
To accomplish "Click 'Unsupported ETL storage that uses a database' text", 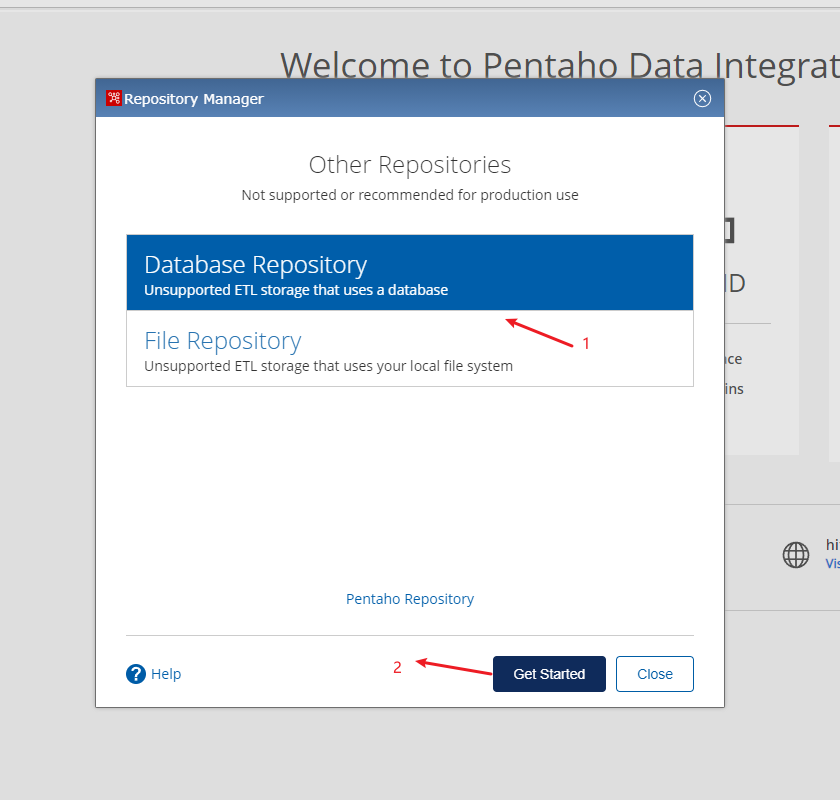I will (x=296, y=290).
